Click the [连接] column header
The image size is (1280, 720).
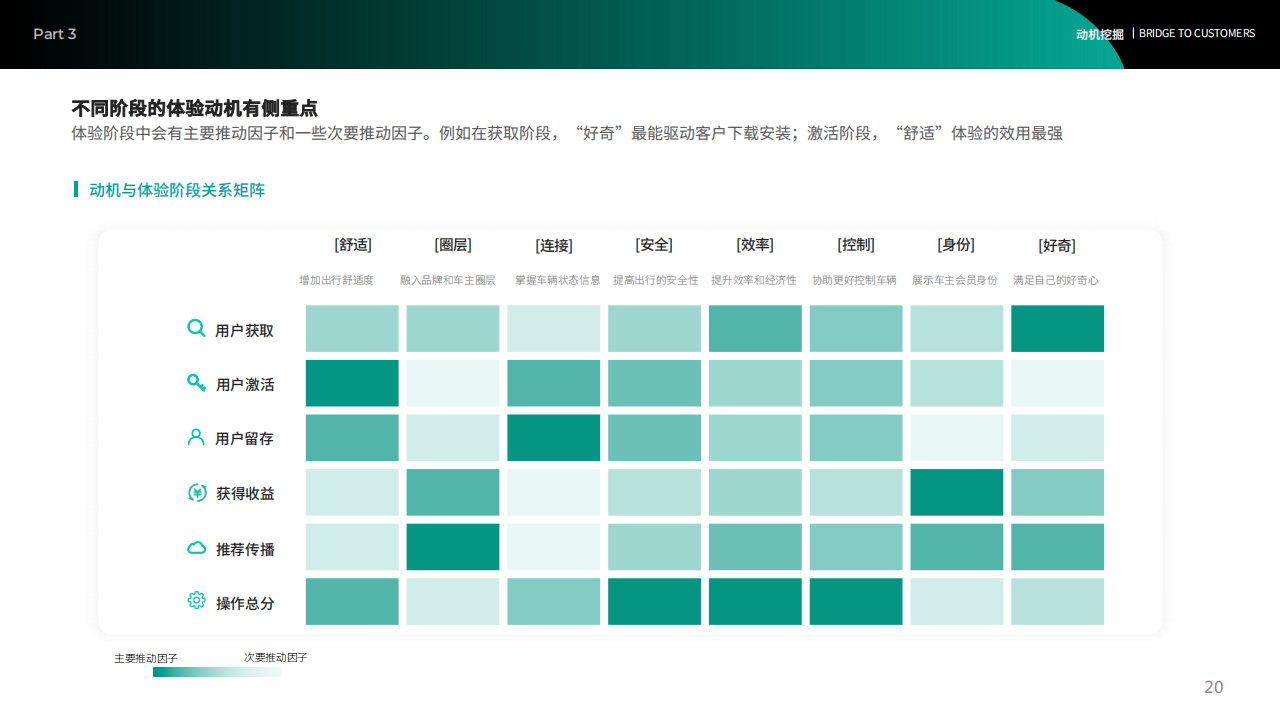point(554,246)
